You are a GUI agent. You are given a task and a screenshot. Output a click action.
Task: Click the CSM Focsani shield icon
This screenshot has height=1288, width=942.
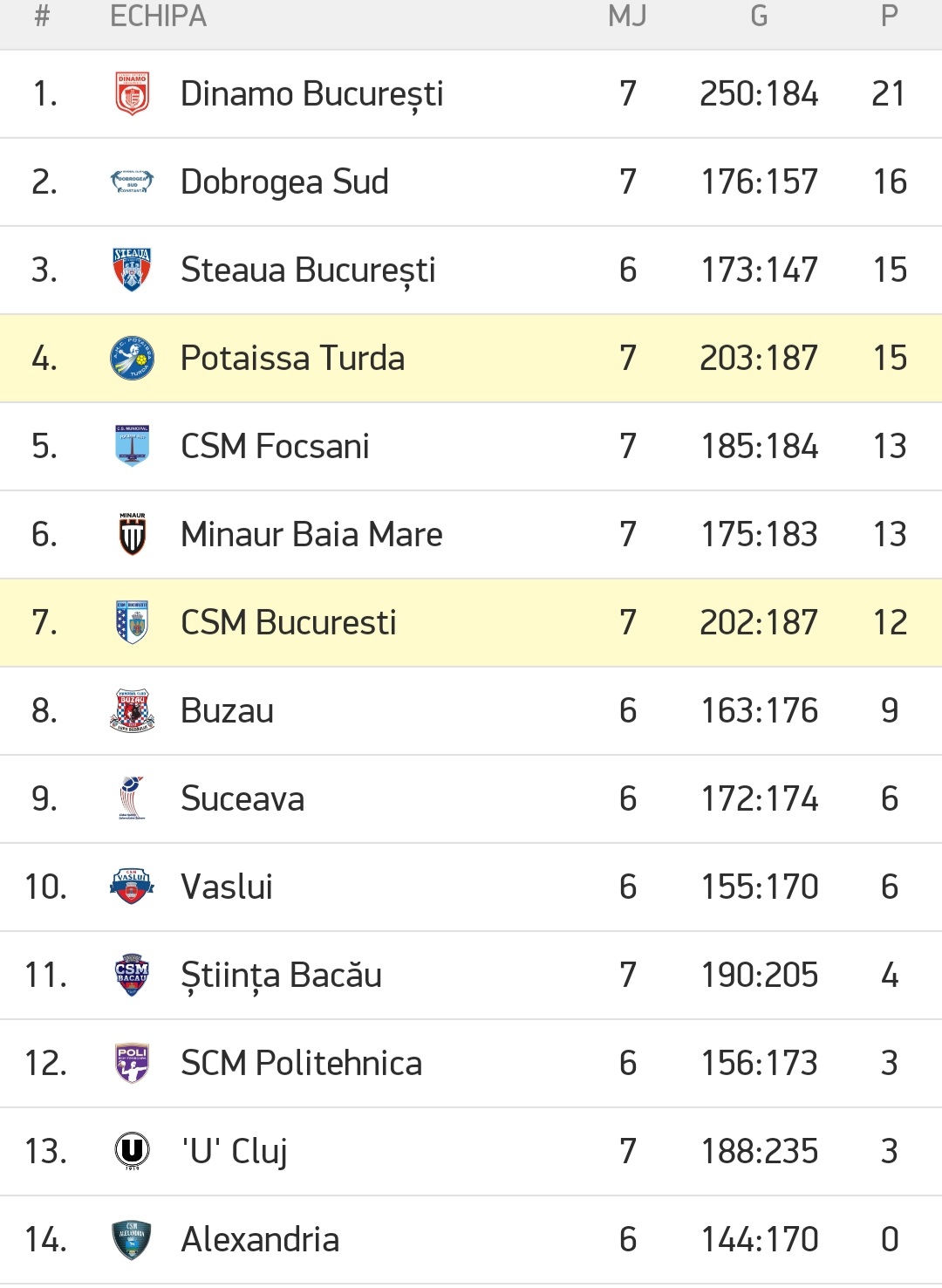click(133, 446)
